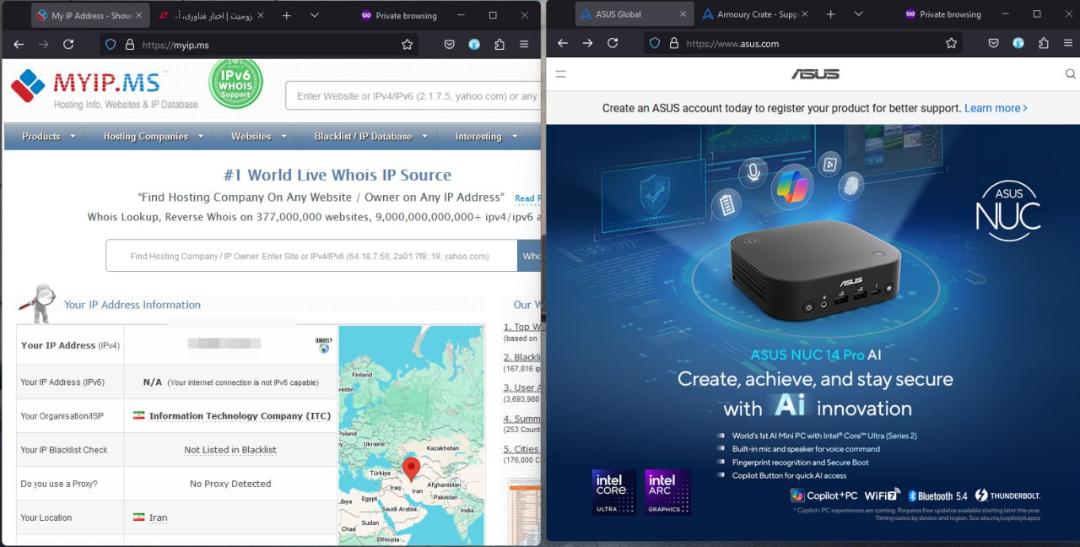1080x547 pixels.
Task: Reload the myip.ms page
Action: (x=68, y=44)
